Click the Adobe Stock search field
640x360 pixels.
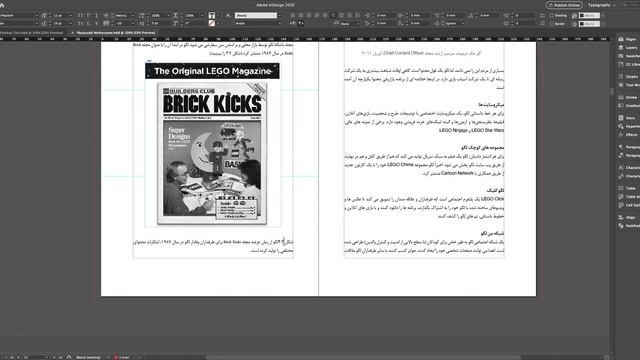pyautogui.click(x=631, y=5)
